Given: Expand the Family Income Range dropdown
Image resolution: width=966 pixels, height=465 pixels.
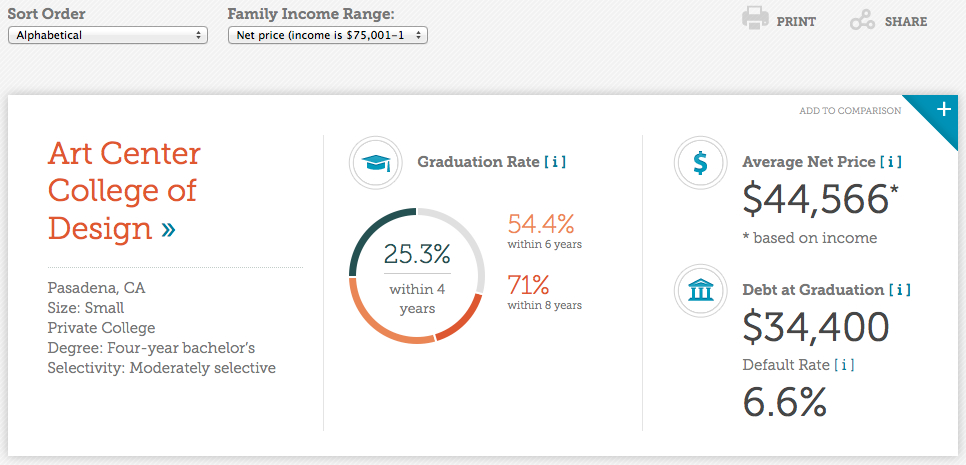Looking at the screenshot, I should coord(328,35).
